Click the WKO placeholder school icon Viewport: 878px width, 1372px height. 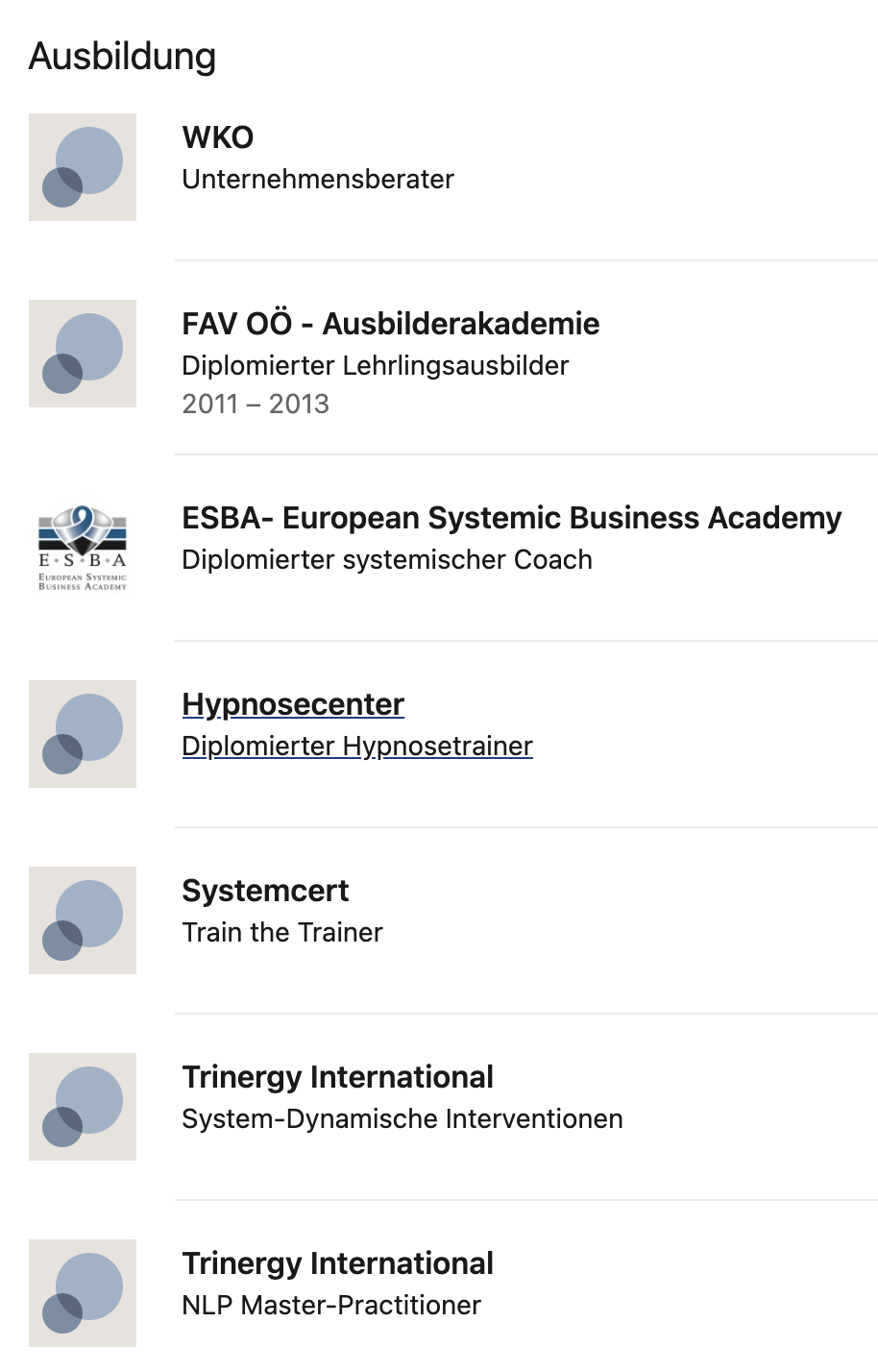tap(83, 167)
